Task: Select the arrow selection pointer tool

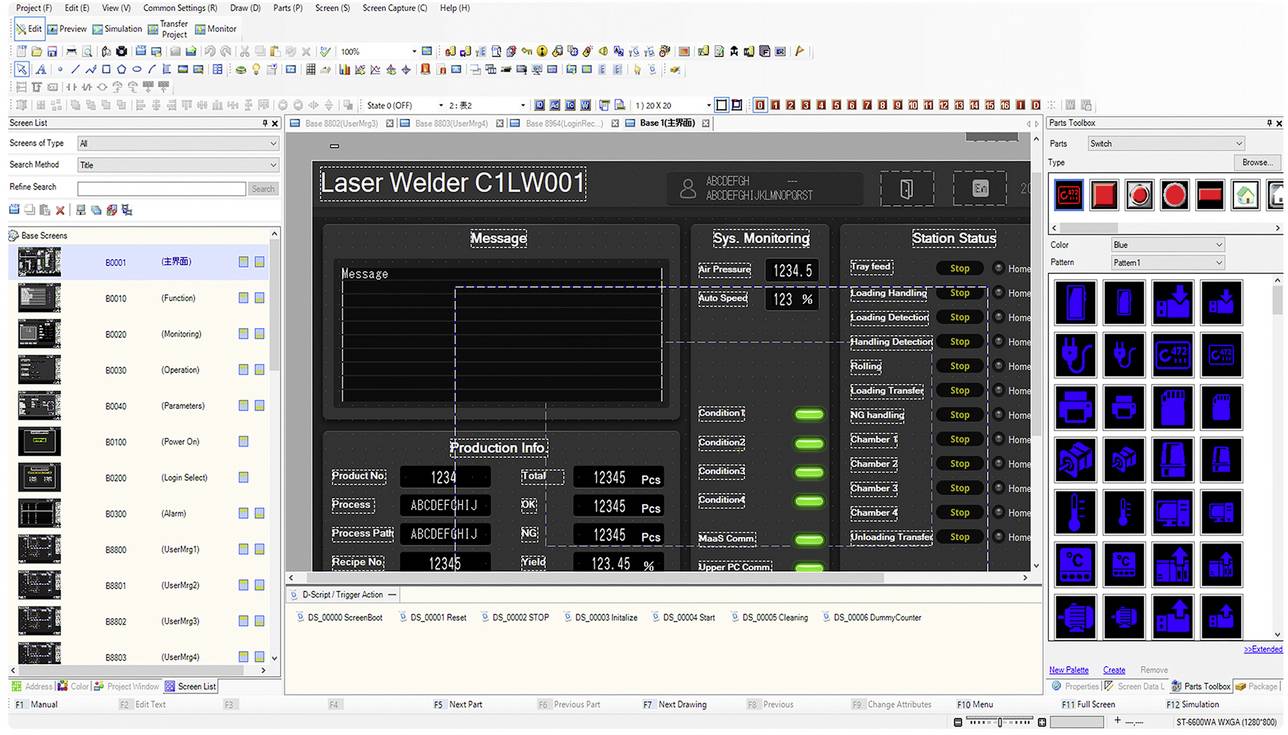Action: coord(21,69)
